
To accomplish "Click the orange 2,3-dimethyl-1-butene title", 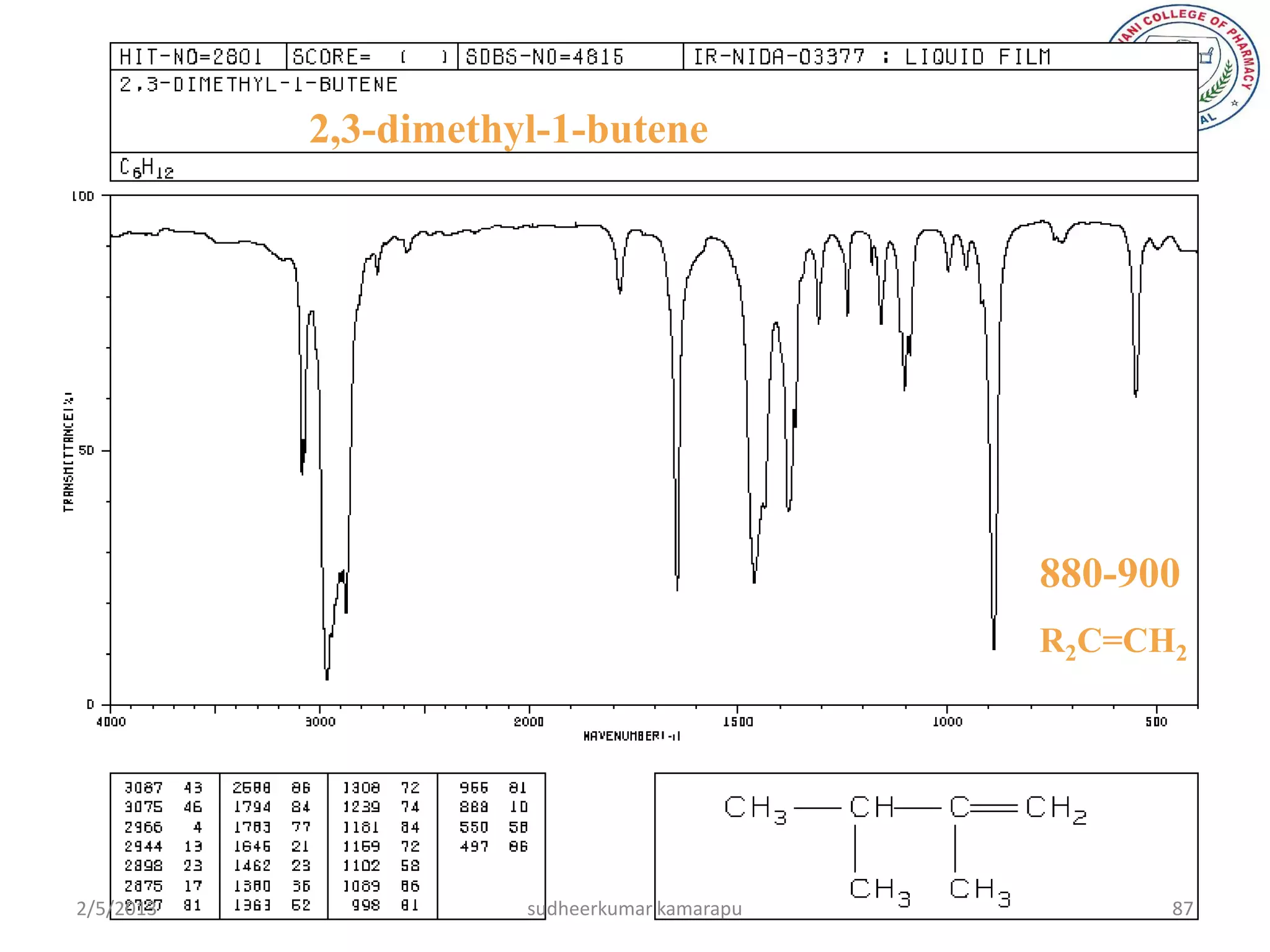I will 508,130.
